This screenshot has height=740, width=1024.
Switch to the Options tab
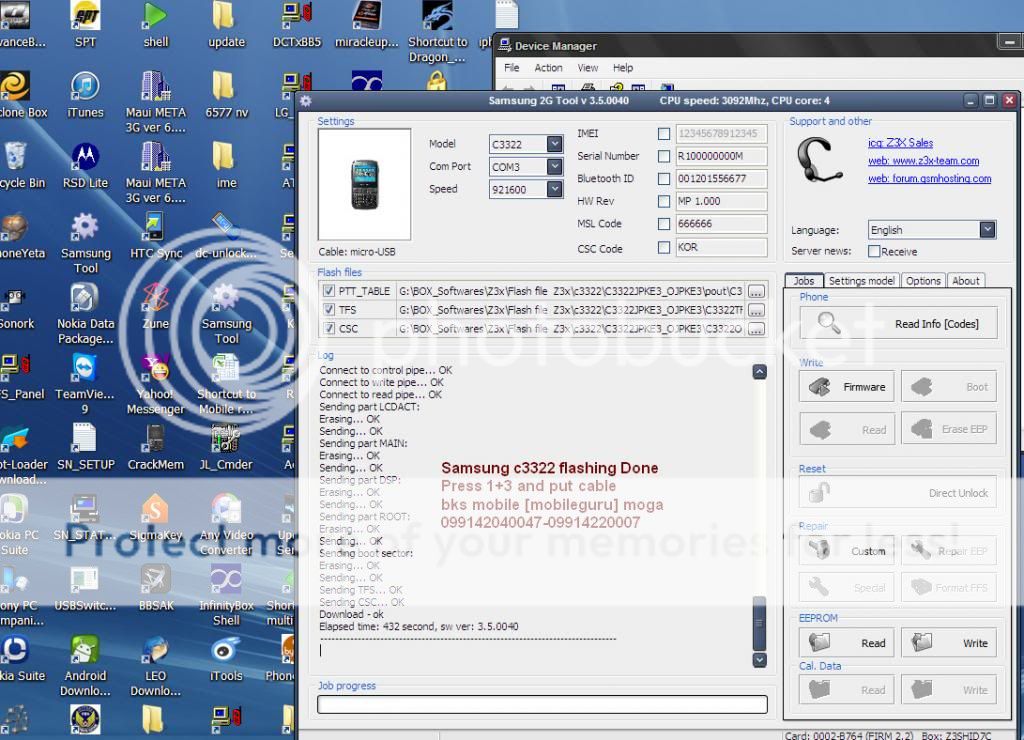923,281
